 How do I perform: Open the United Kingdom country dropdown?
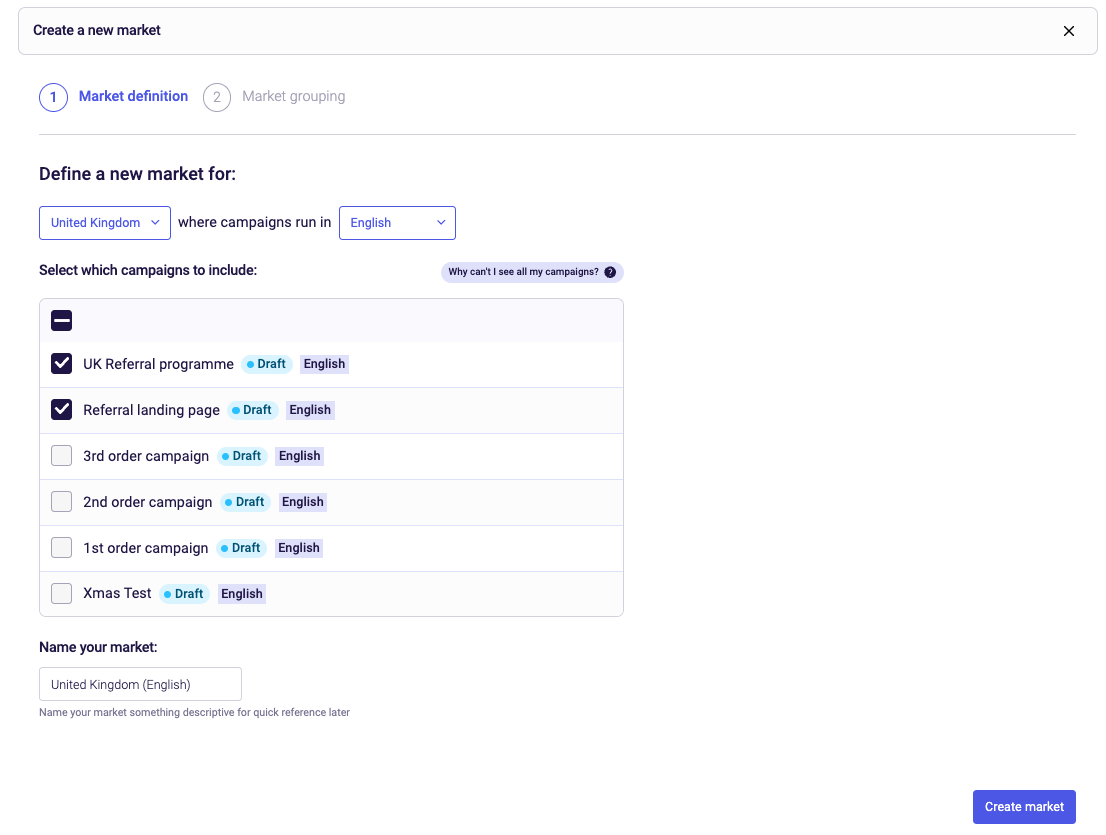[x=105, y=223]
